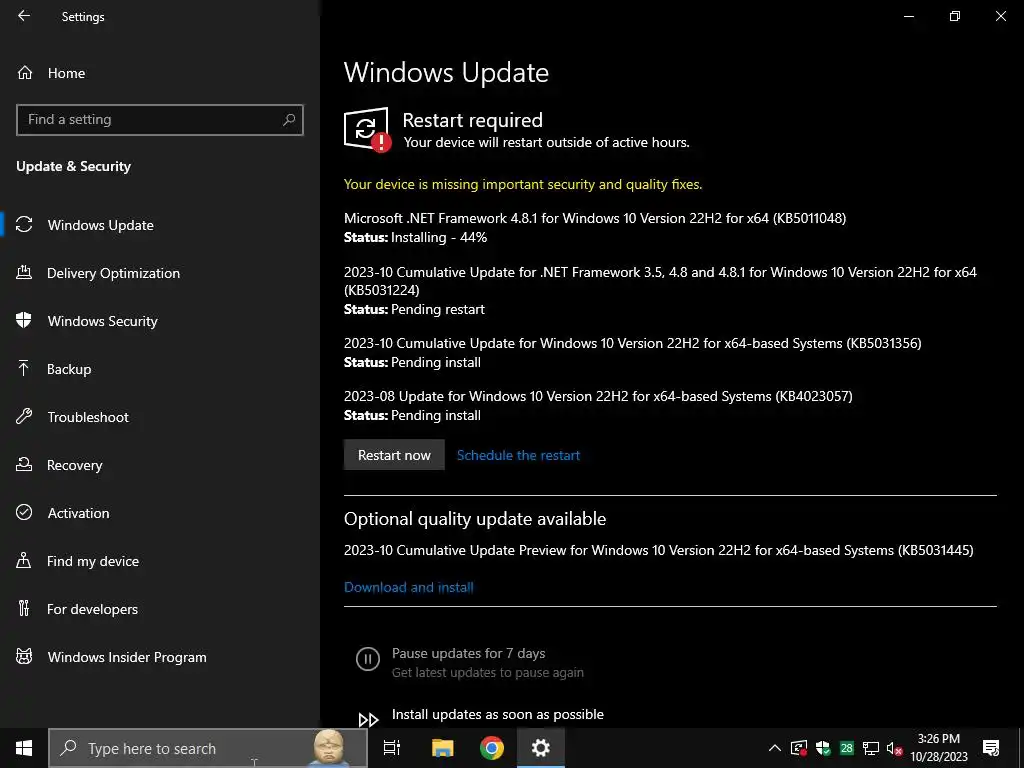
Task: Click the KB5031356 cumulative update text
Action: (633, 344)
